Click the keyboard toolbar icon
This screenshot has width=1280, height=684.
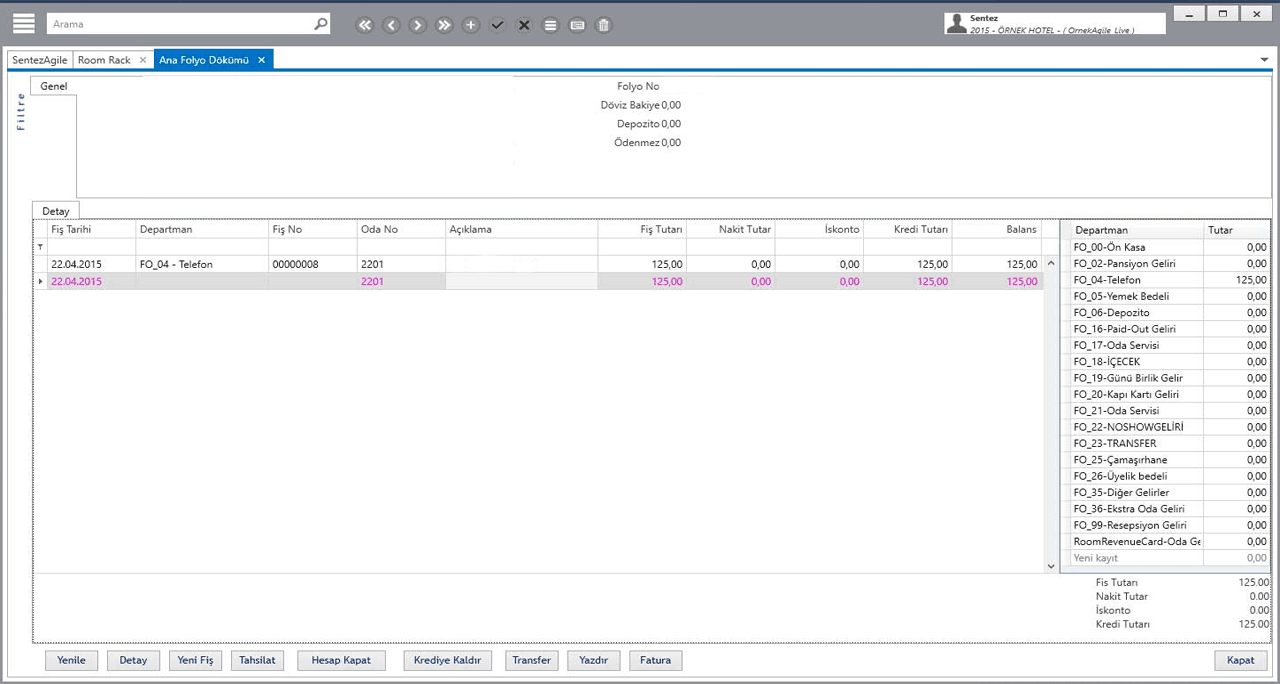point(577,25)
